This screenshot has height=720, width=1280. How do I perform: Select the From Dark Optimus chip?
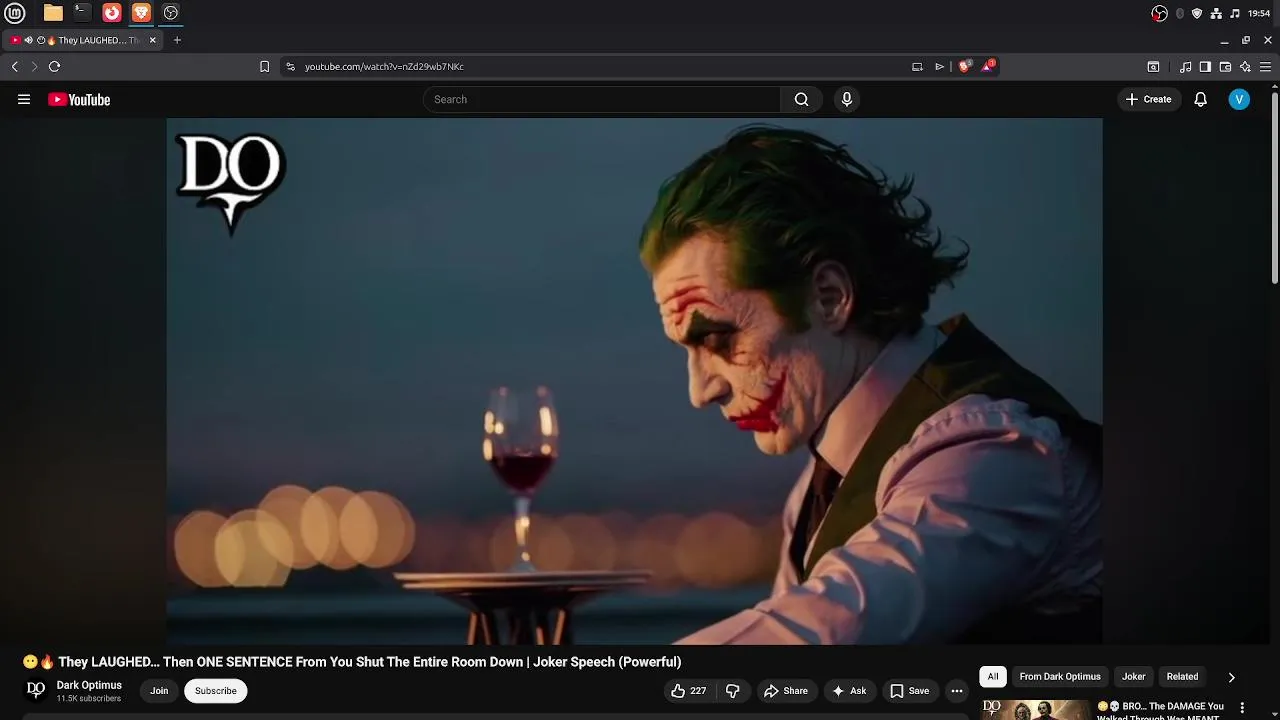1060,677
